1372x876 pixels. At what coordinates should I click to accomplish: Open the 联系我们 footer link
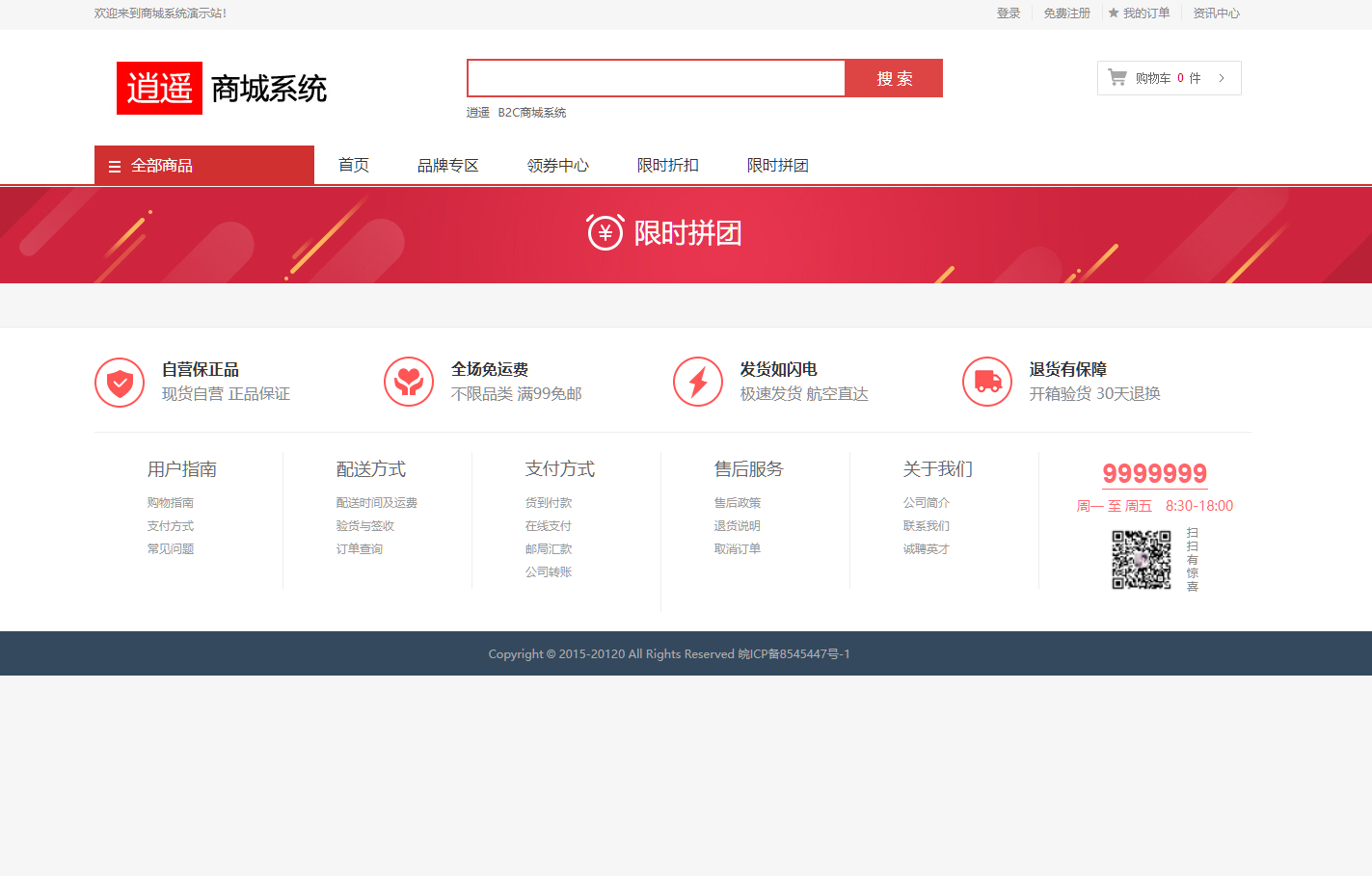point(927,526)
